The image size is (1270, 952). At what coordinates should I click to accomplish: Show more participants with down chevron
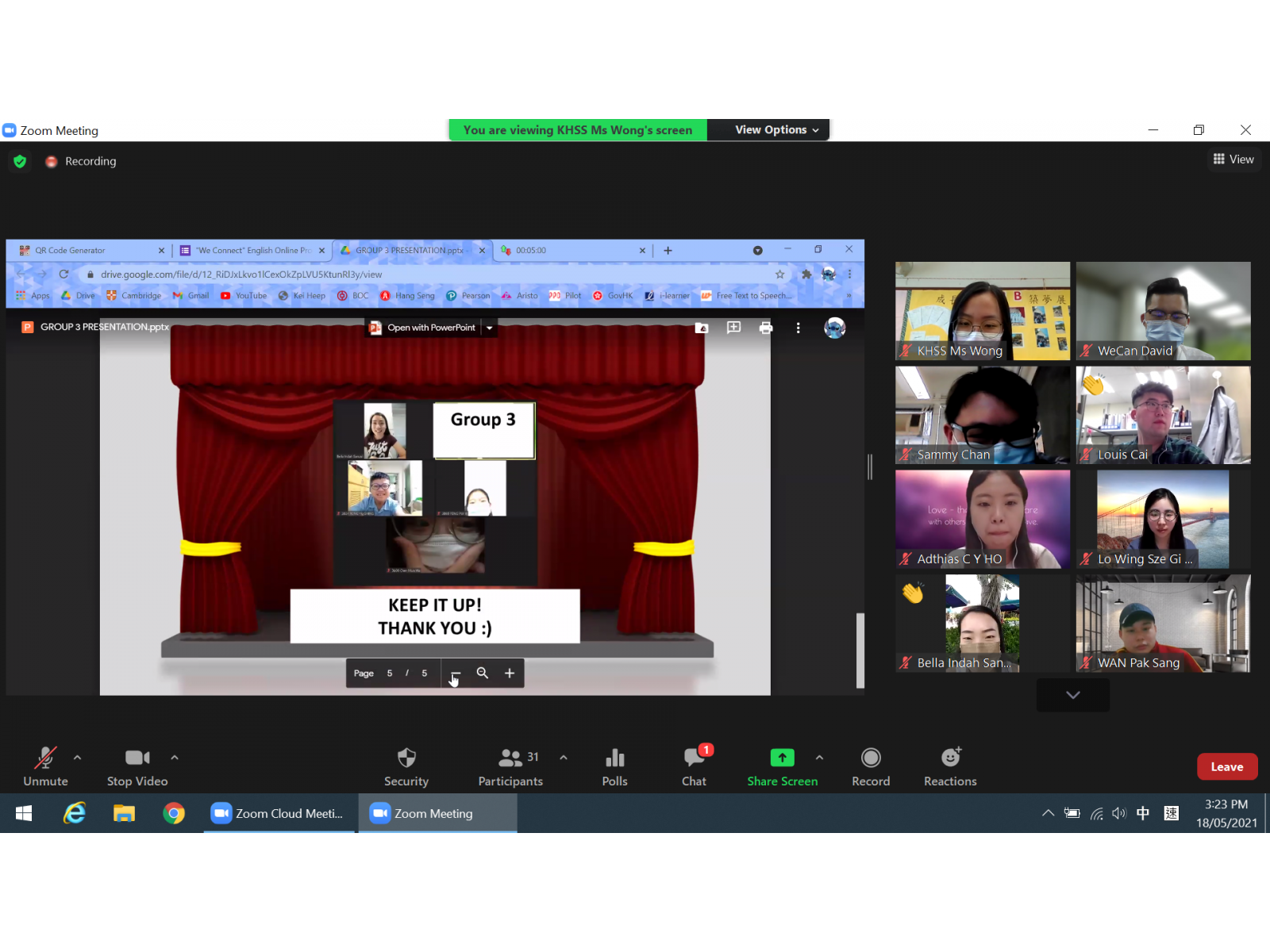tap(1072, 695)
